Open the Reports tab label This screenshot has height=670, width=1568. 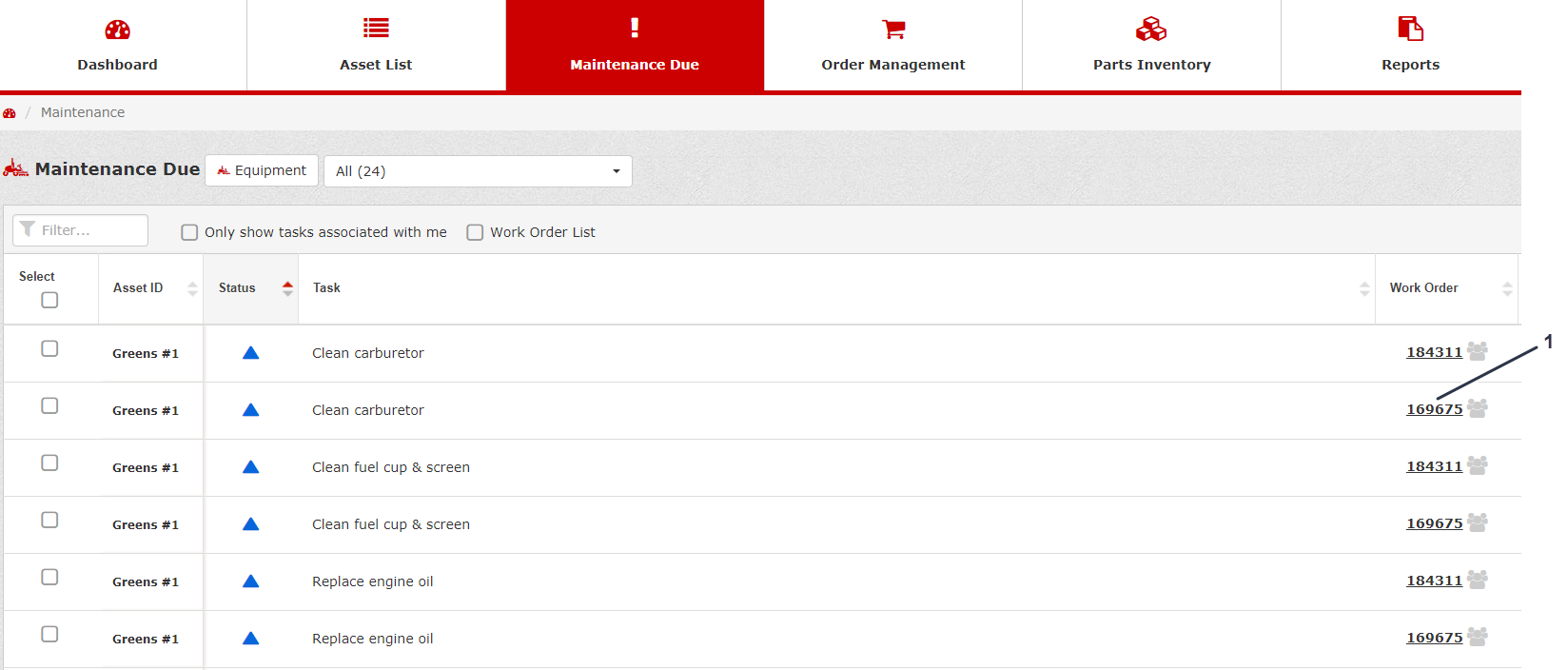pyautogui.click(x=1409, y=65)
